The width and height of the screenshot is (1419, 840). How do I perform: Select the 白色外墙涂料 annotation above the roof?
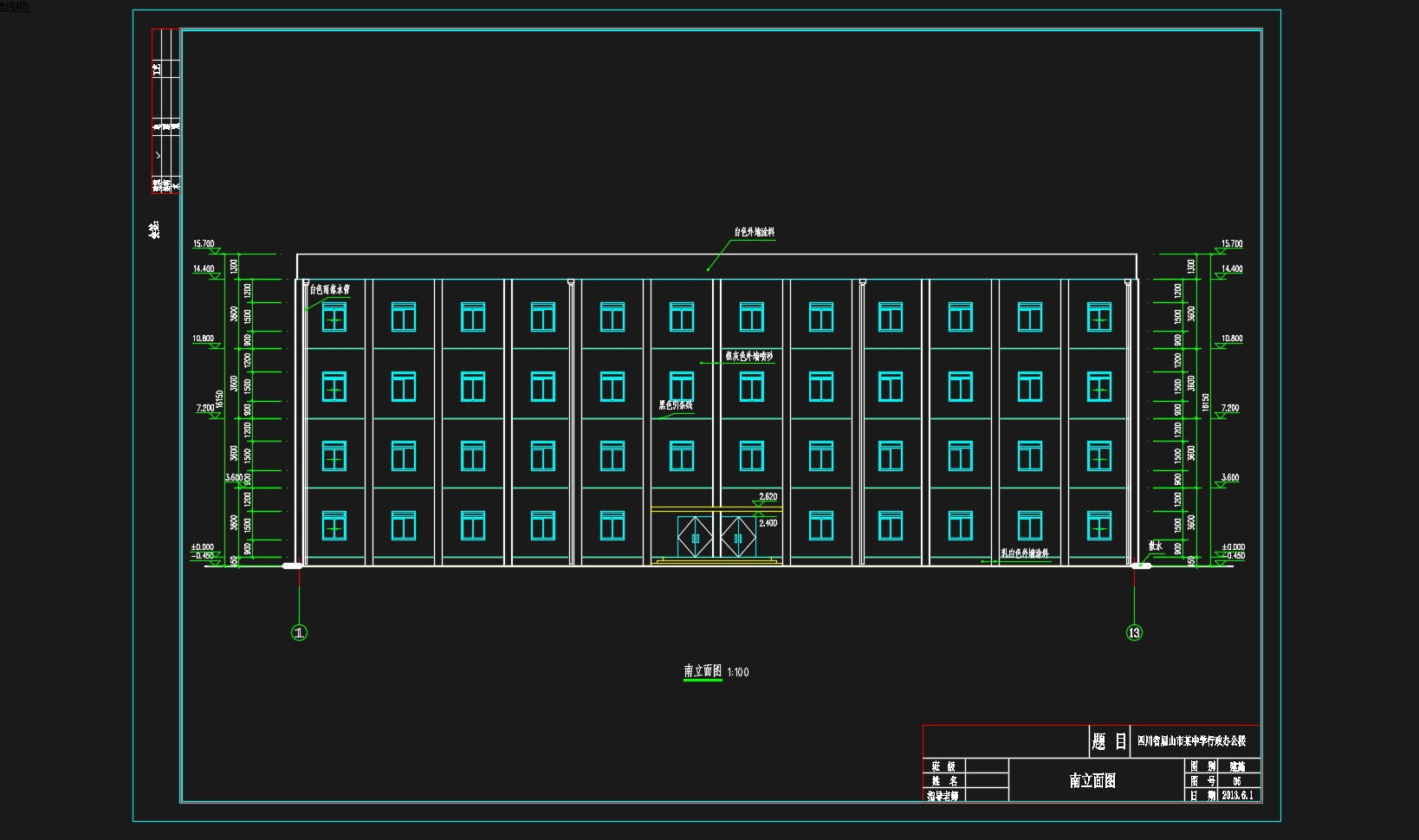point(755,232)
